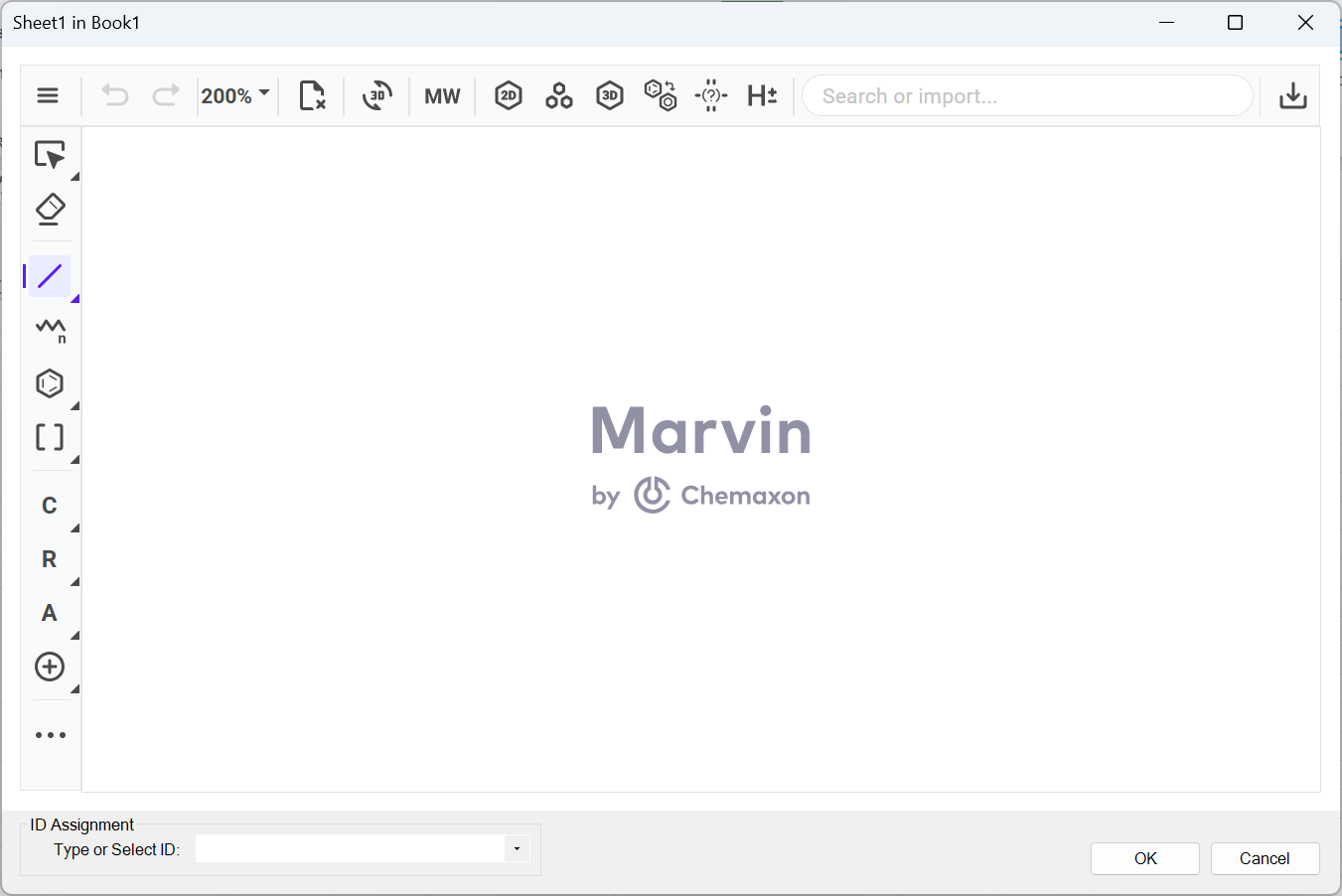This screenshot has width=1342, height=896.
Task: Run 3D clean with the 3D hexagon icon
Action: point(610,96)
